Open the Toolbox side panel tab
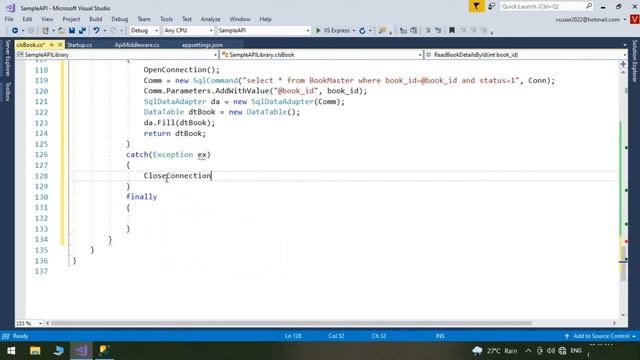This screenshot has height=360, width=640. pos(7,92)
